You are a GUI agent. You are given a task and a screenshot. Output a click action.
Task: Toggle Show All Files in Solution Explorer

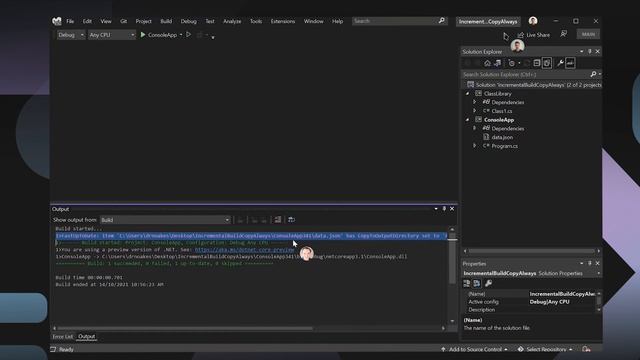click(x=547, y=63)
